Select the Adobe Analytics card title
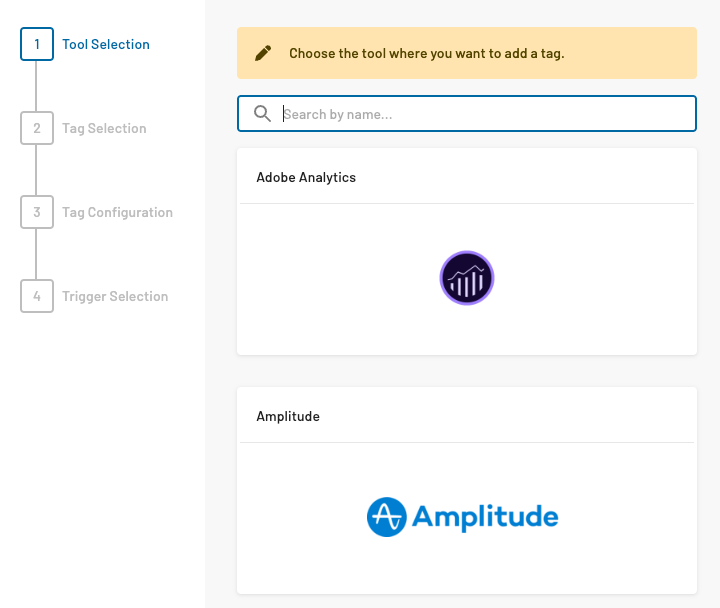This screenshot has width=720, height=608. click(306, 177)
